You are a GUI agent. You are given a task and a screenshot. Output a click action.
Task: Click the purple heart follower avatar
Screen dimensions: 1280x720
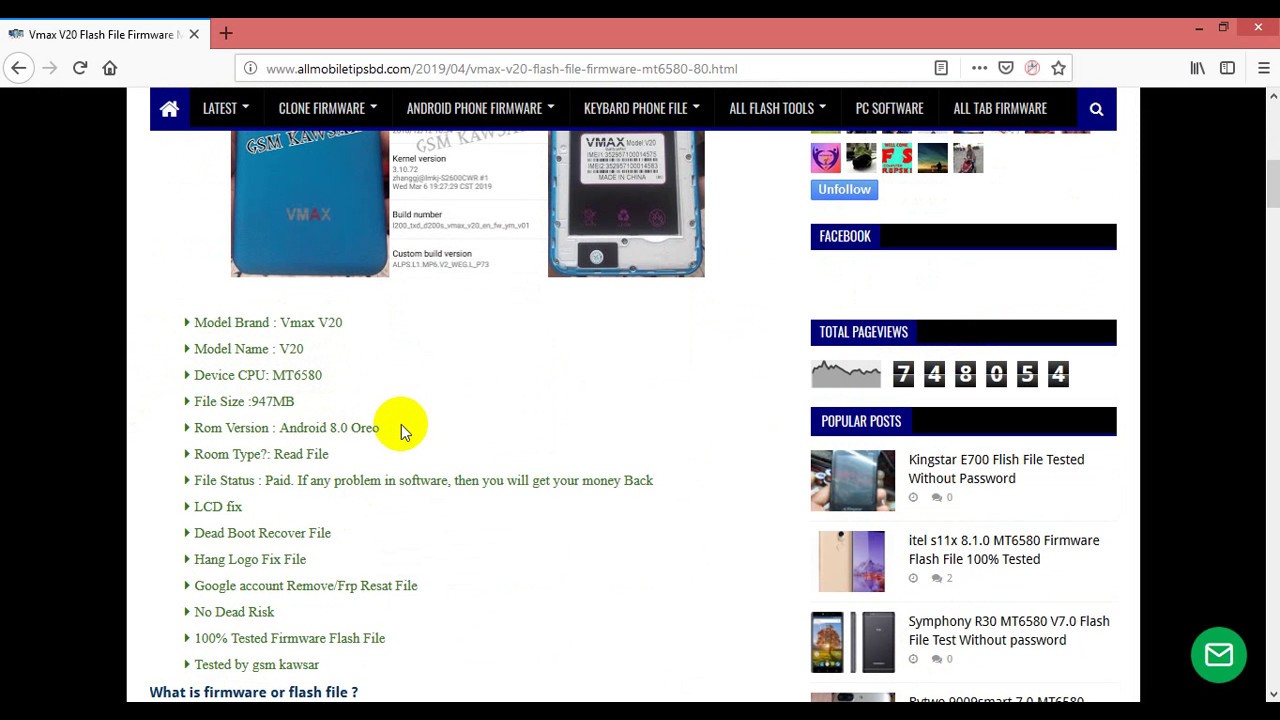tap(826, 157)
